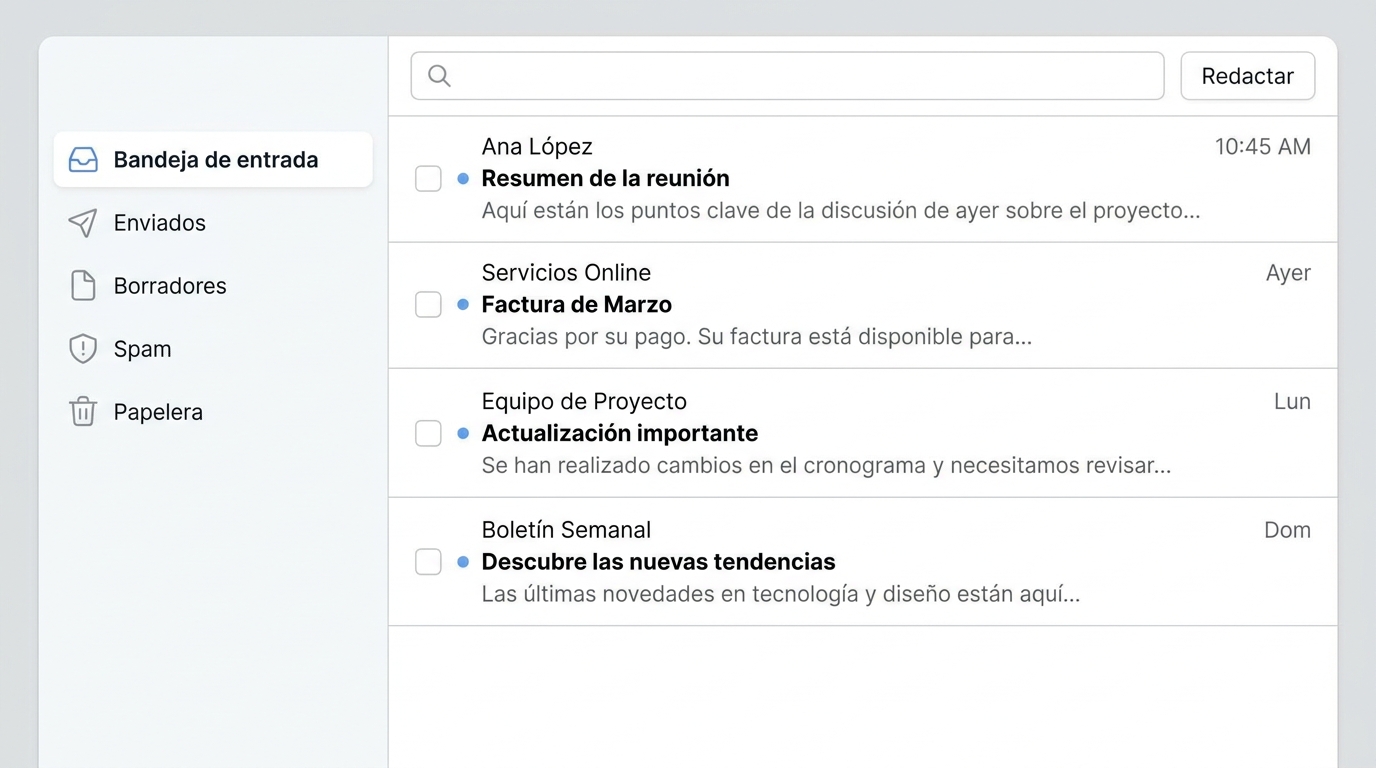
Task: Click the unread dot for Descubre las nuevas tendencias
Action: tap(463, 562)
